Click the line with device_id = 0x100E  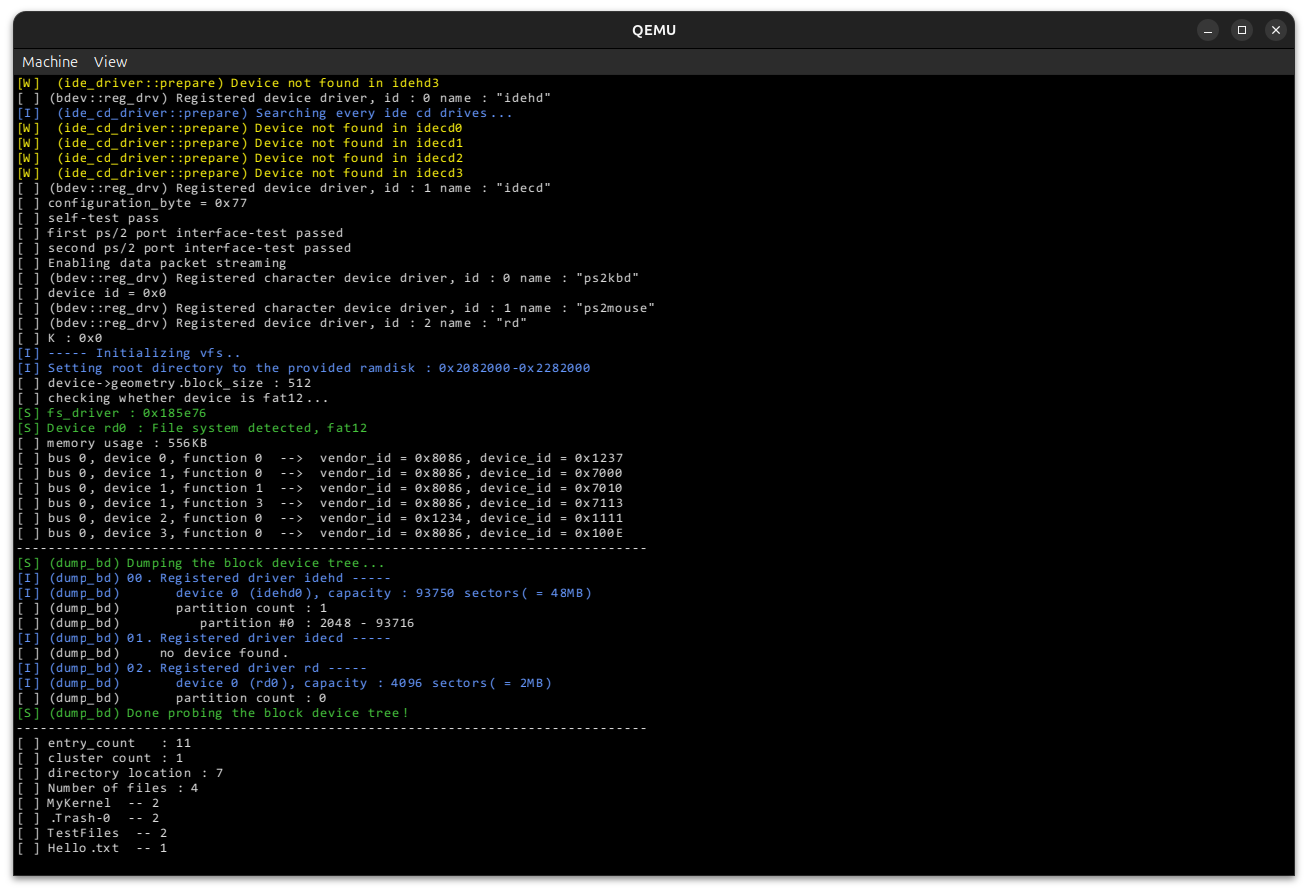click(335, 533)
